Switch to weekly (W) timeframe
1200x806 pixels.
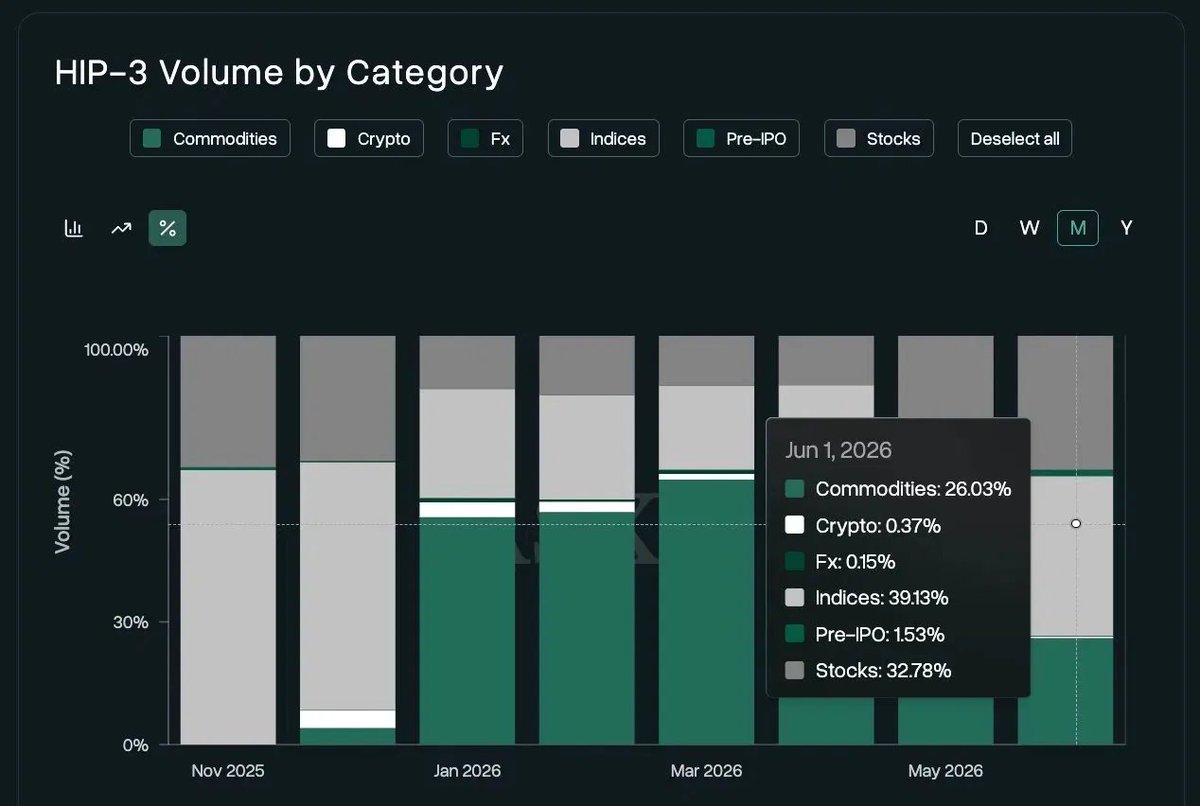click(1029, 228)
